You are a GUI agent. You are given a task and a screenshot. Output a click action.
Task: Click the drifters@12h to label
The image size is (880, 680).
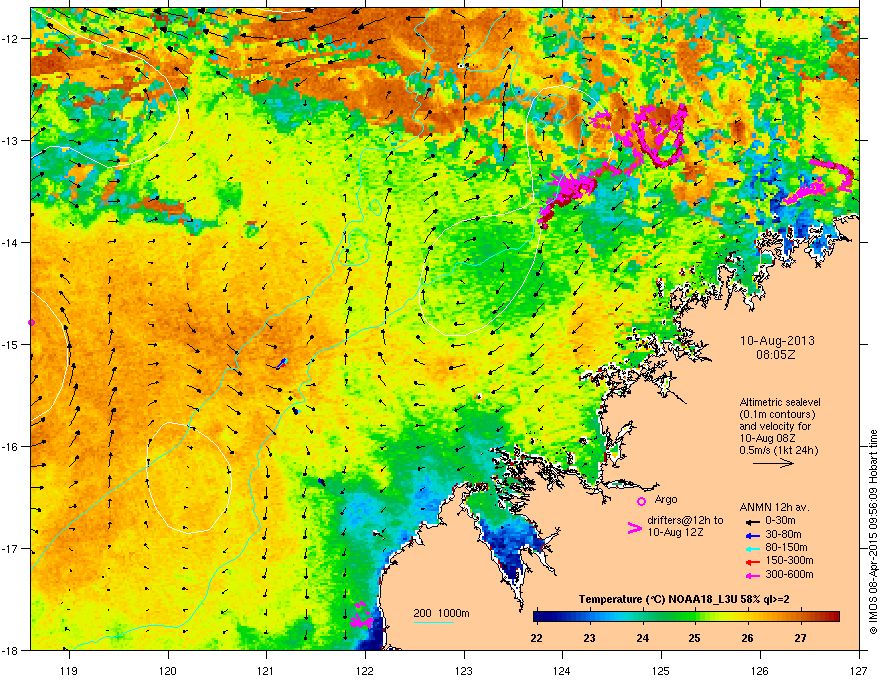point(685,520)
